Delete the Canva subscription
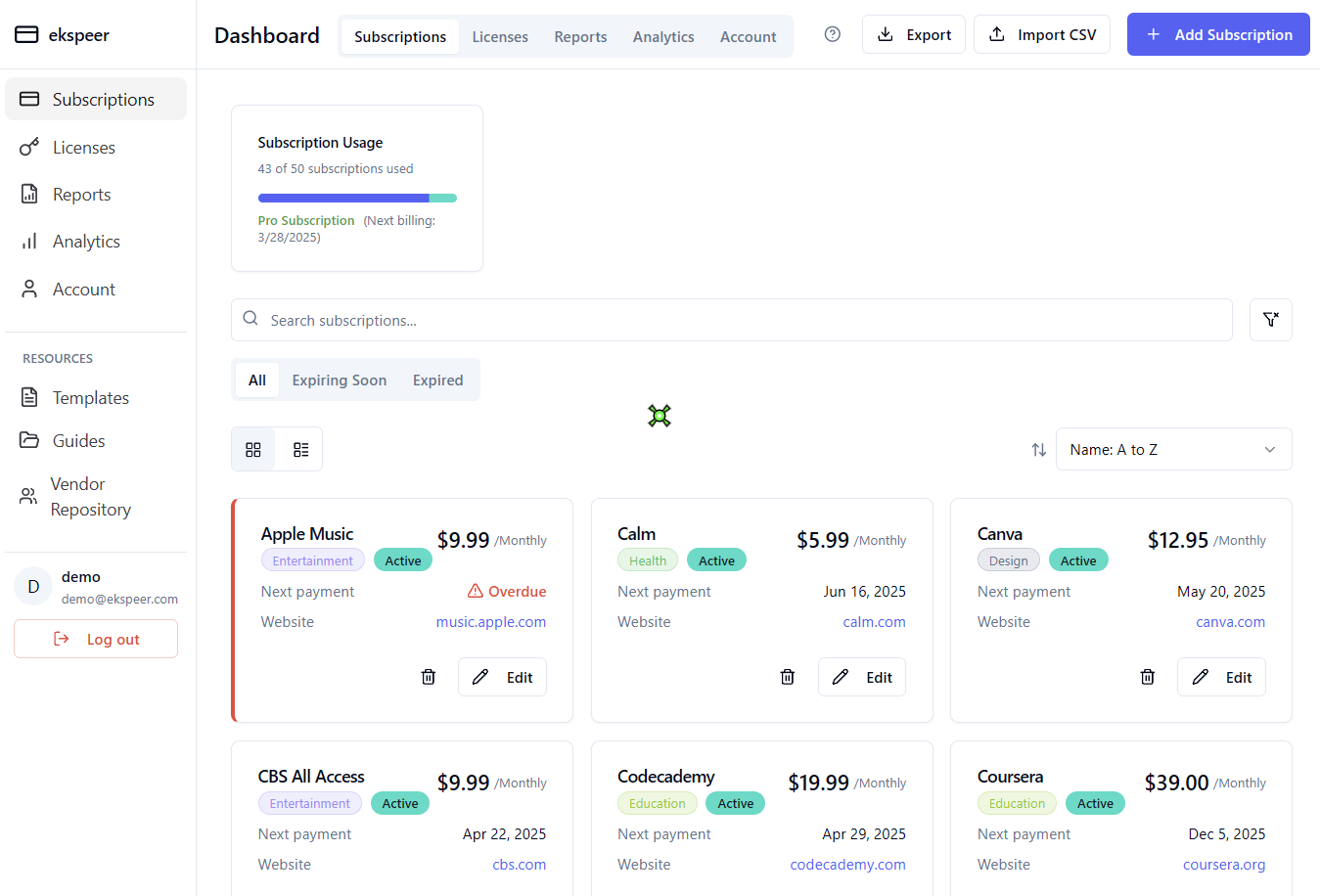1320x896 pixels. [1148, 677]
